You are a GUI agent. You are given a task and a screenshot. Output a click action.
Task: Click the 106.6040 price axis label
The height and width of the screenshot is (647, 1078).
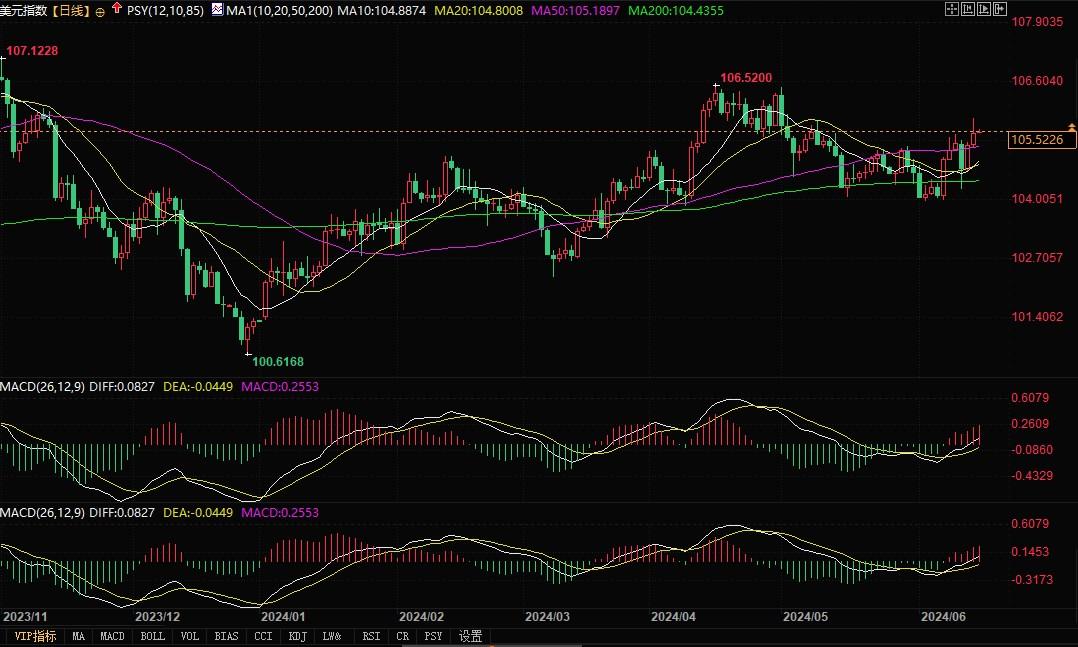(x=1037, y=80)
